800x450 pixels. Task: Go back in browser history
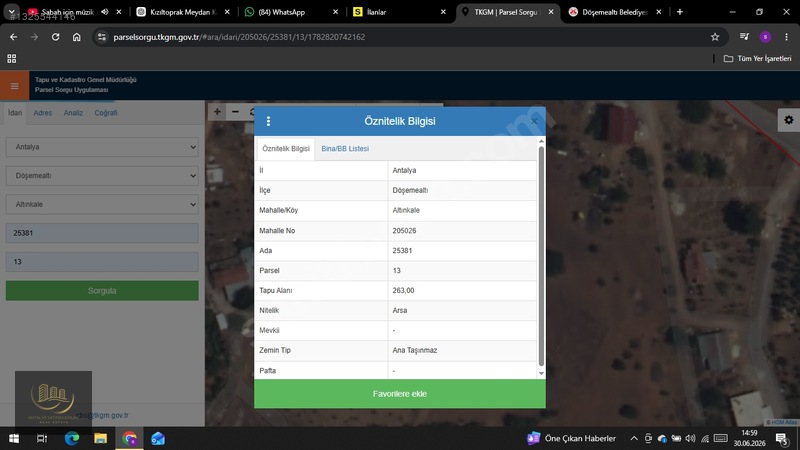(14, 37)
